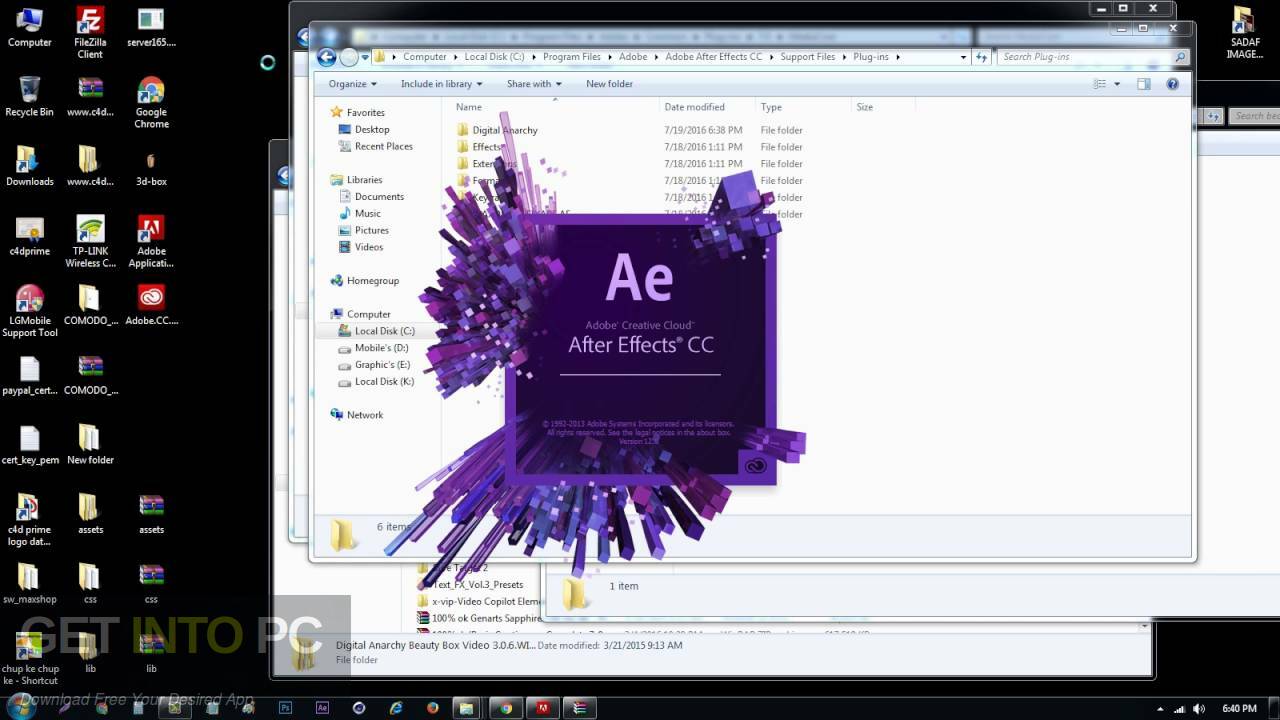The height and width of the screenshot is (720, 1280).
Task: Open recent pages dropdown beside Forward
Action: (x=366, y=57)
